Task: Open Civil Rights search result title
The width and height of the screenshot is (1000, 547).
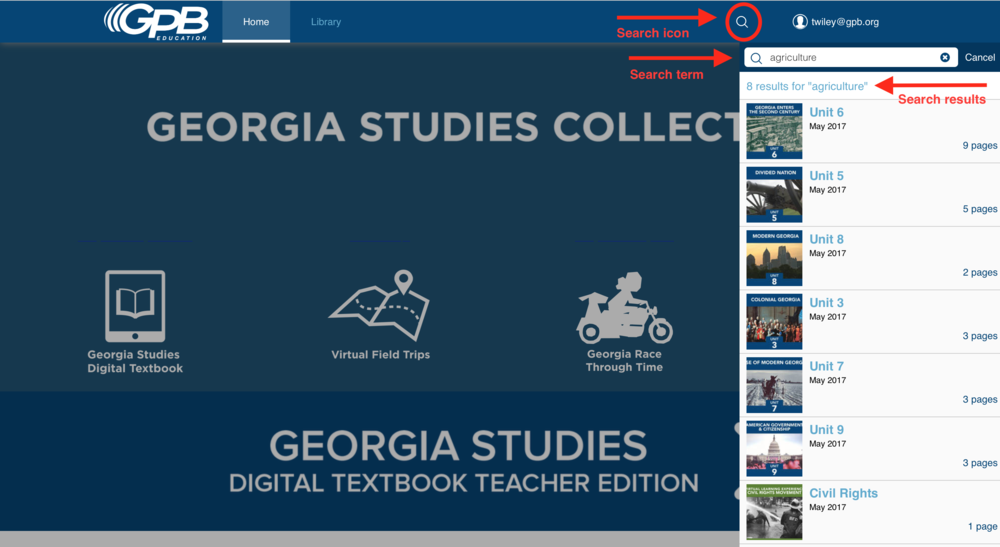Action: coord(844,493)
